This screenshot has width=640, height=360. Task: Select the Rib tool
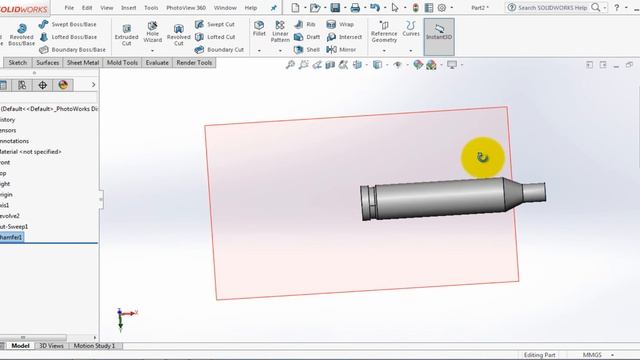[x=304, y=24]
